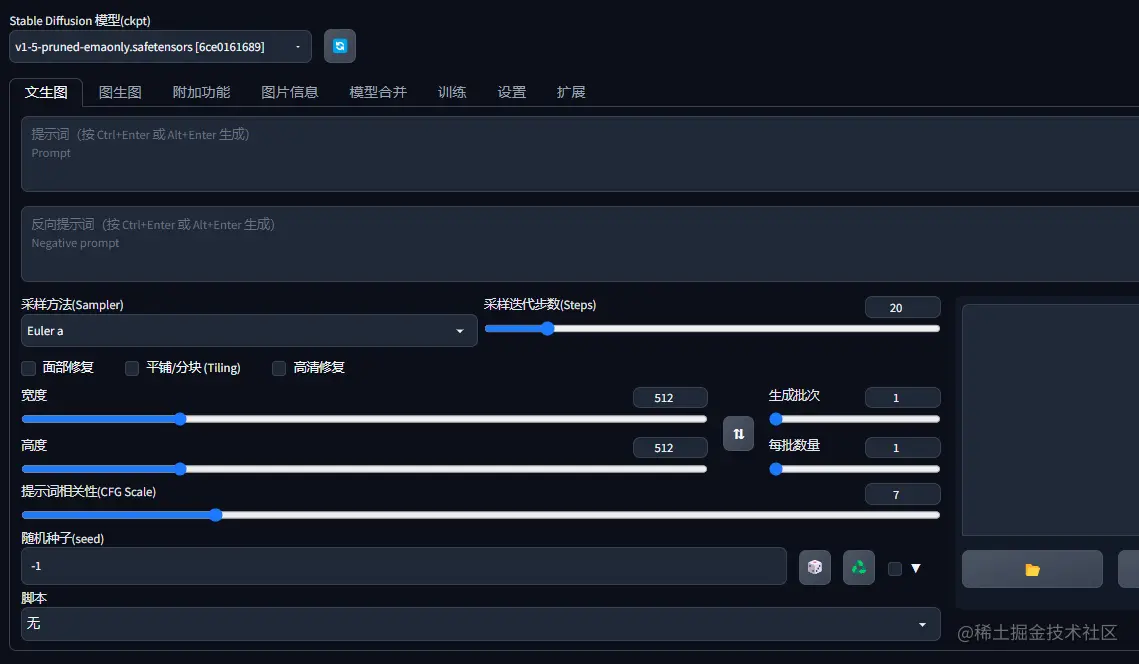The image size is (1139, 664).
Task: Click the 生成批次 number field
Action: pos(902,397)
